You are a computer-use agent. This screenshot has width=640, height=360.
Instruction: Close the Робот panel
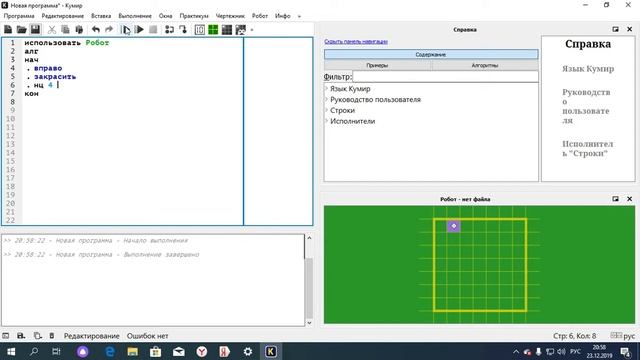point(629,199)
